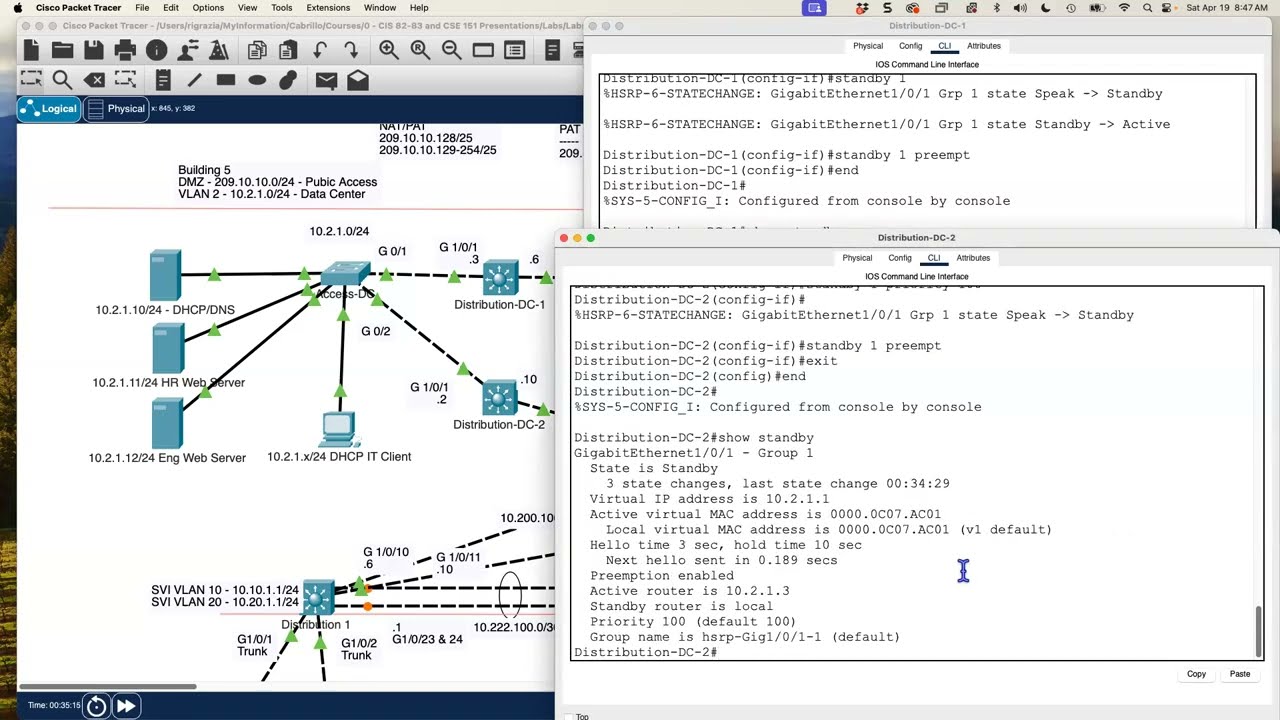
Task: Open the Edit menu
Action: 171,8
